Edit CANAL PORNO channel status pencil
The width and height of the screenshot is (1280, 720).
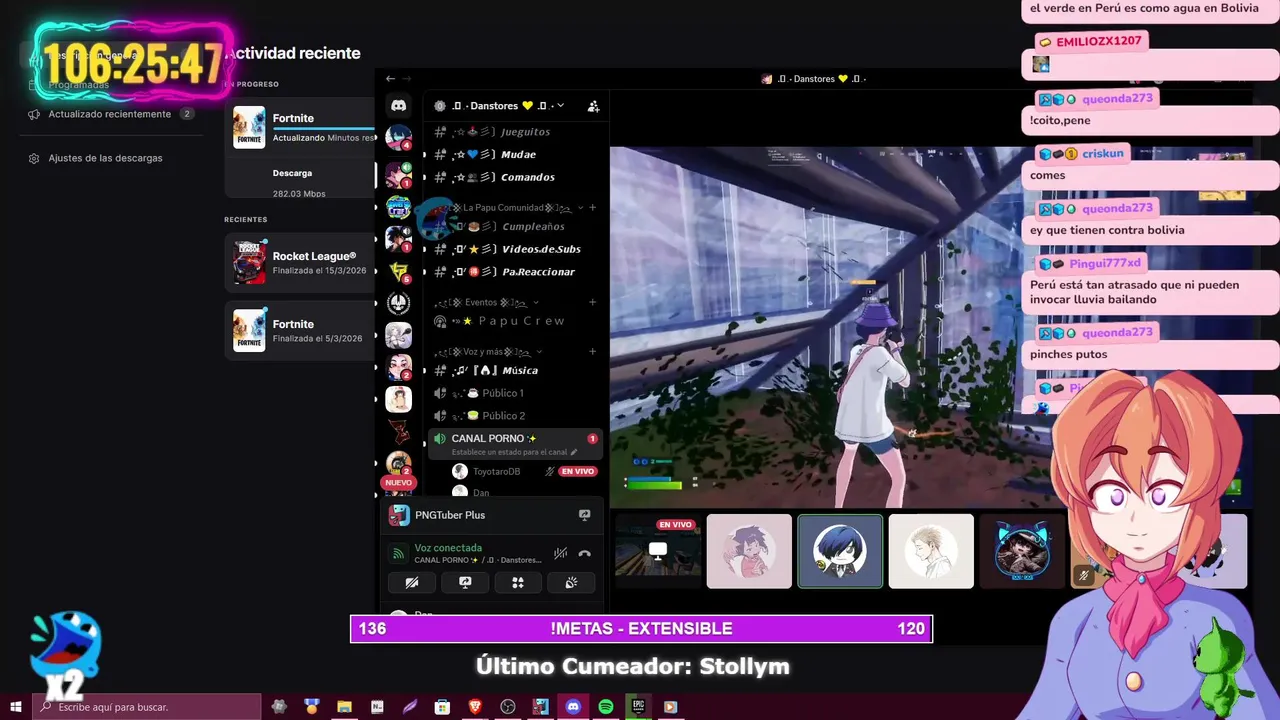(x=574, y=452)
